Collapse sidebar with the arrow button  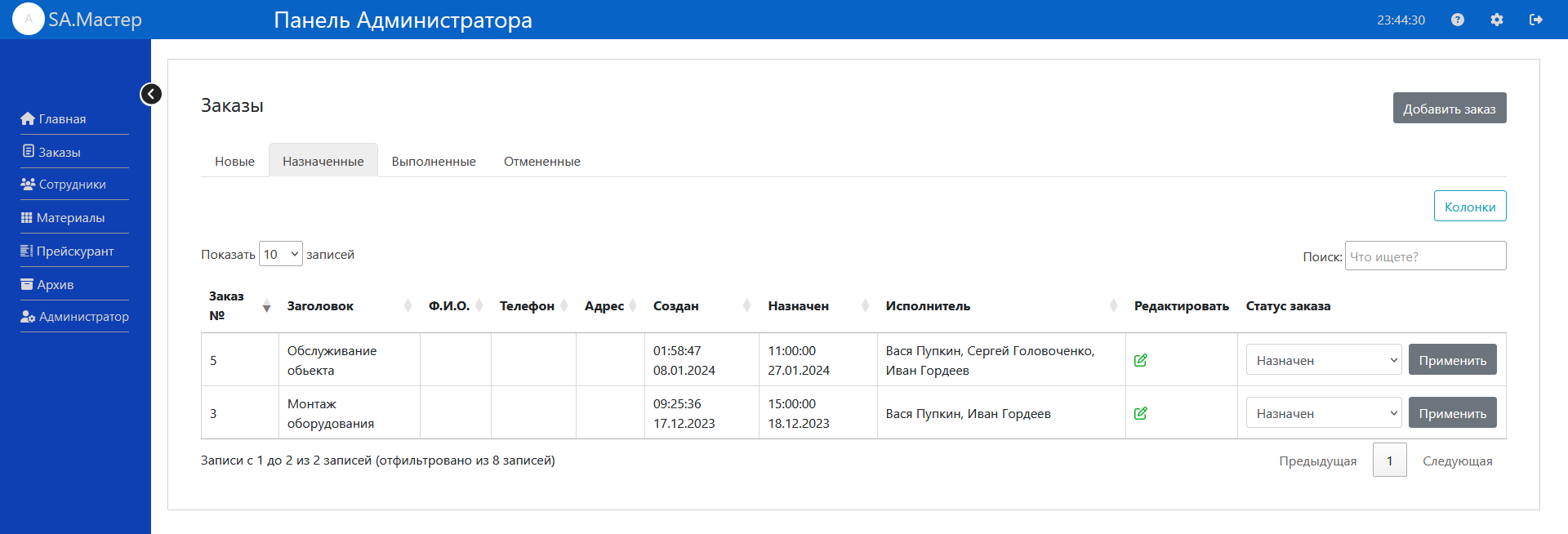coord(151,94)
